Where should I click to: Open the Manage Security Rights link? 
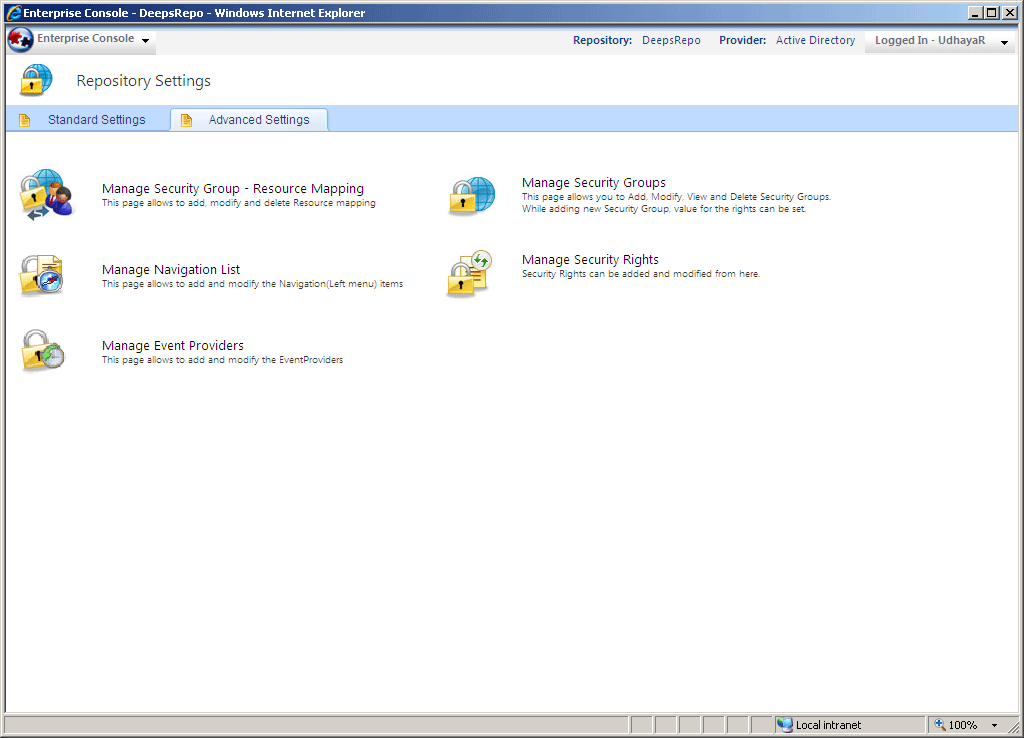590,259
